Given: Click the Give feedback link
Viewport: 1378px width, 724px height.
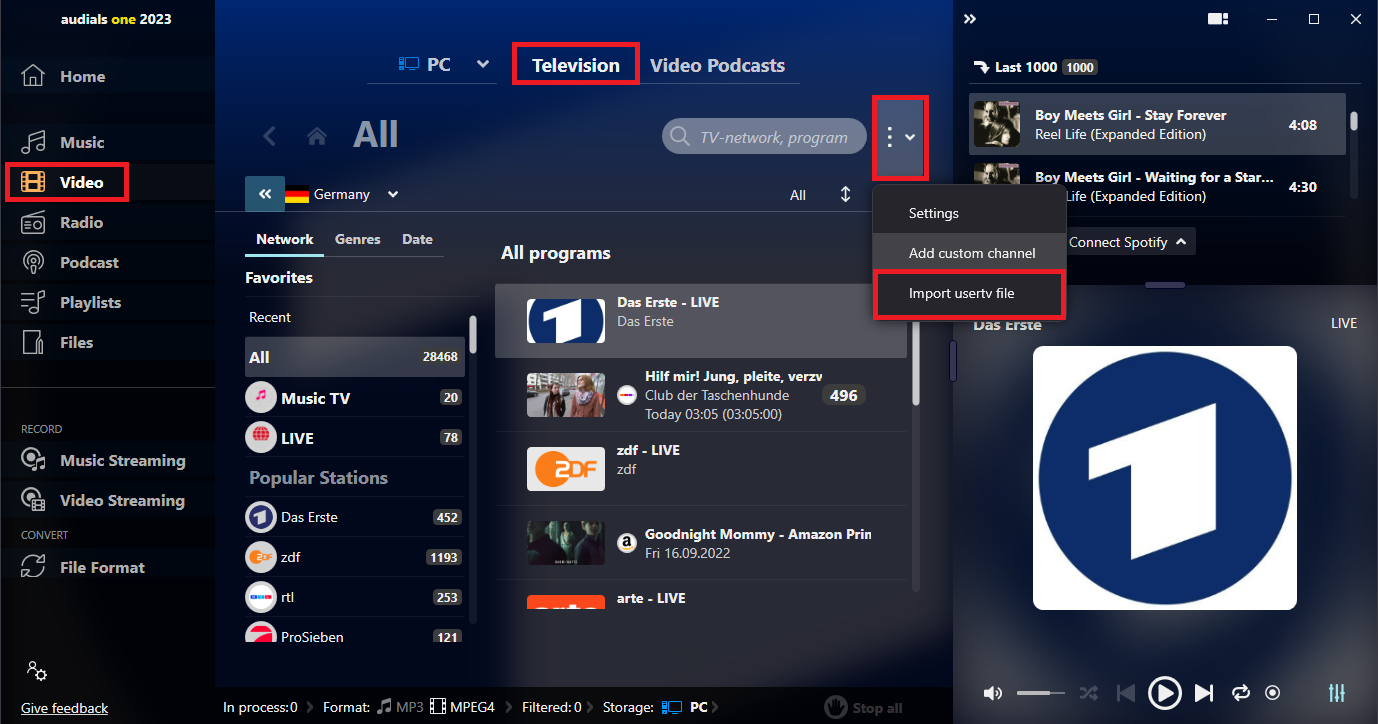Looking at the screenshot, I should tap(64, 708).
